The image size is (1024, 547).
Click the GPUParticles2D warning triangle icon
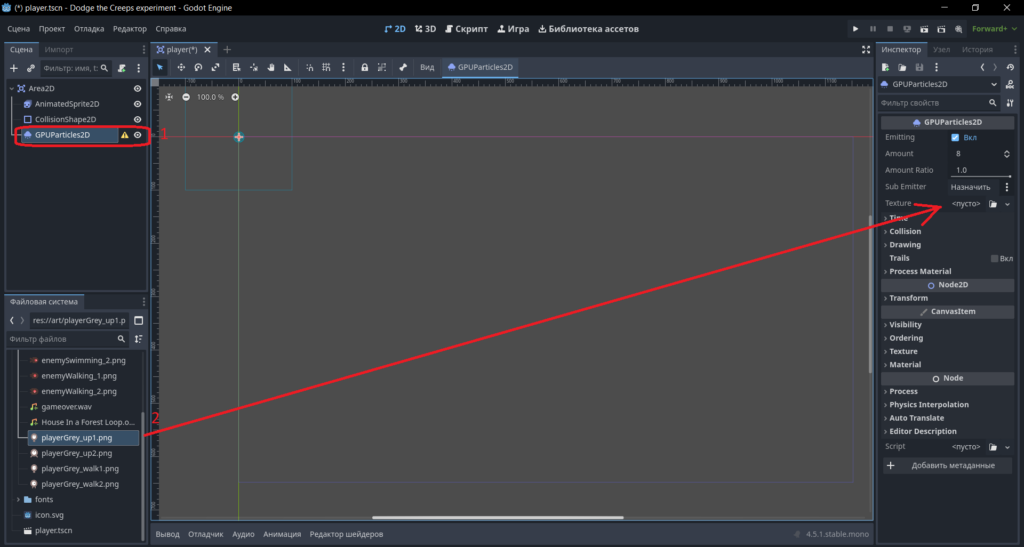tap(124, 135)
